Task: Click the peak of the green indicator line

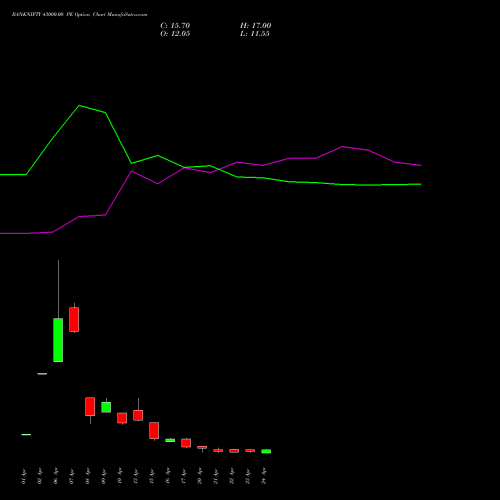Action: [x=79, y=106]
